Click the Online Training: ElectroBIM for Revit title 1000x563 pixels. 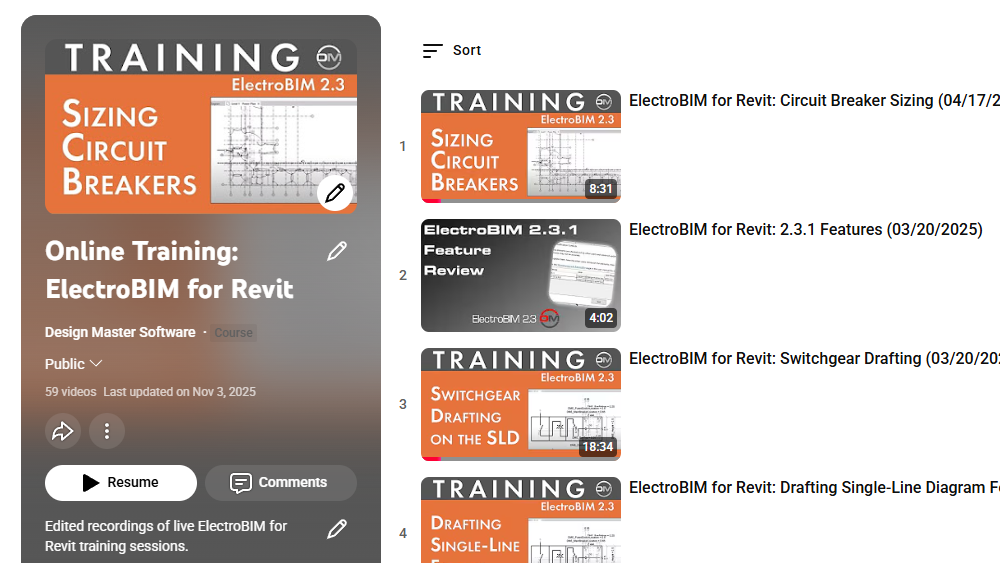(x=169, y=270)
